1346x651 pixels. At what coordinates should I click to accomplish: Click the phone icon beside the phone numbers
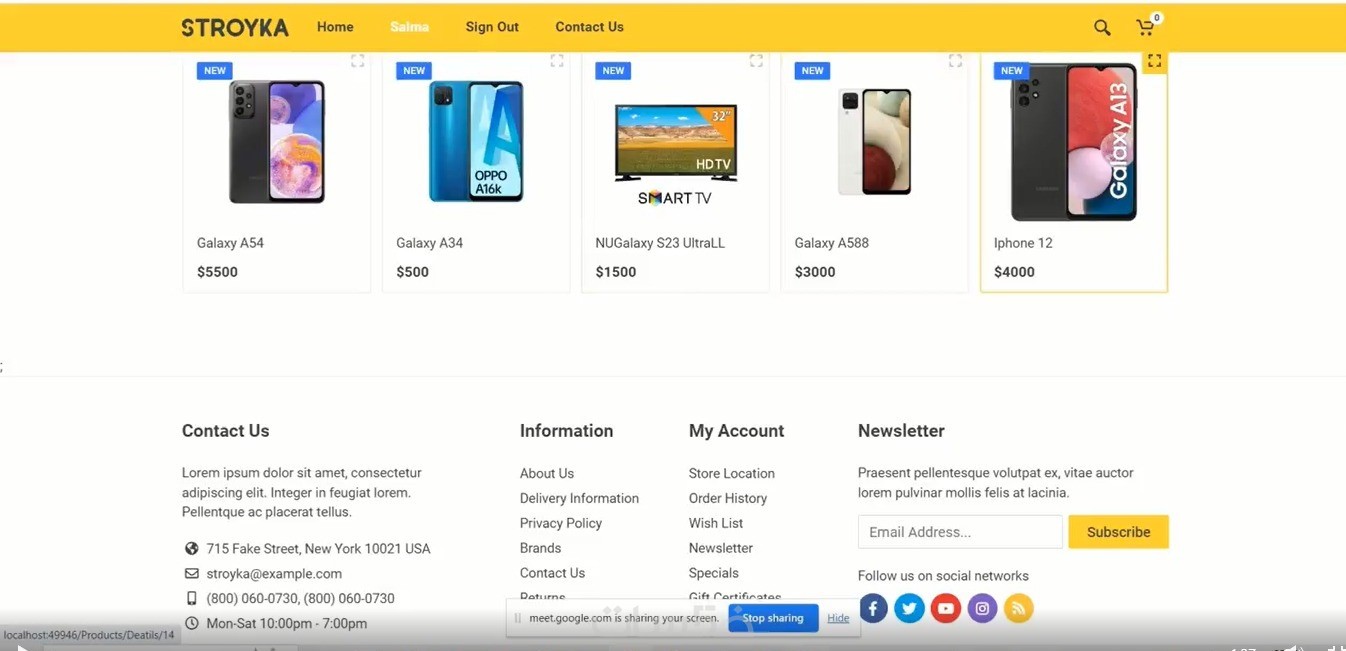192,598
